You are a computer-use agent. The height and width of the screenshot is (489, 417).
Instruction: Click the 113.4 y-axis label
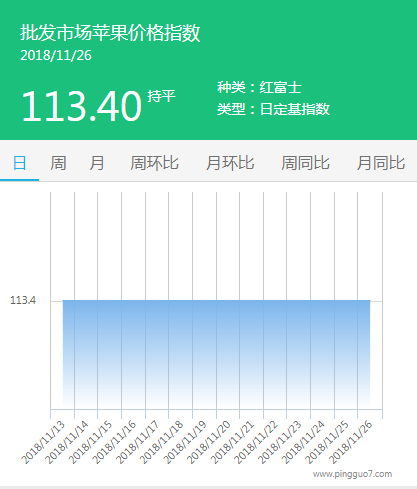(23, 300)
